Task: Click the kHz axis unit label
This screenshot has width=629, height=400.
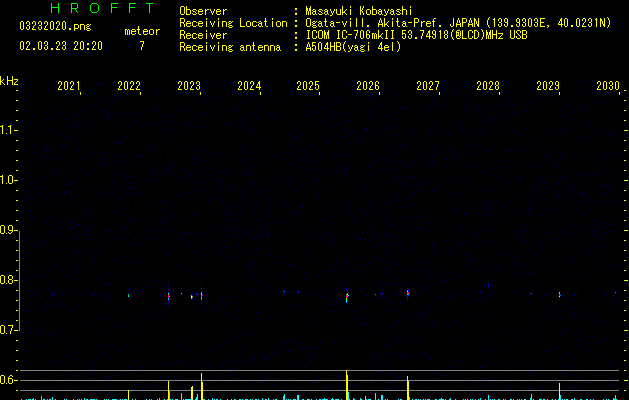Action: [9, 81]
